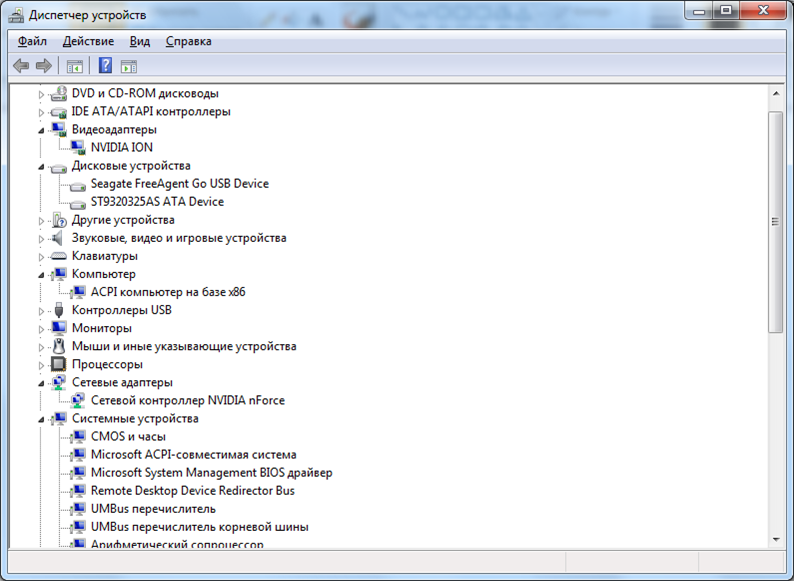Click the Мониторы monitor icon
This screenshot has width=794, height=581.
coord(59,328)
